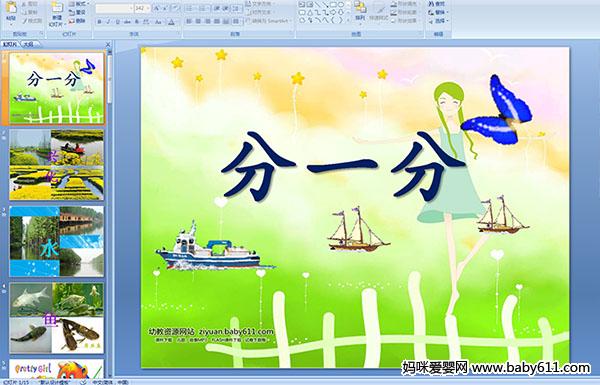
Task: Click the Find icon in the editing group
Action: tap(436, 4)
